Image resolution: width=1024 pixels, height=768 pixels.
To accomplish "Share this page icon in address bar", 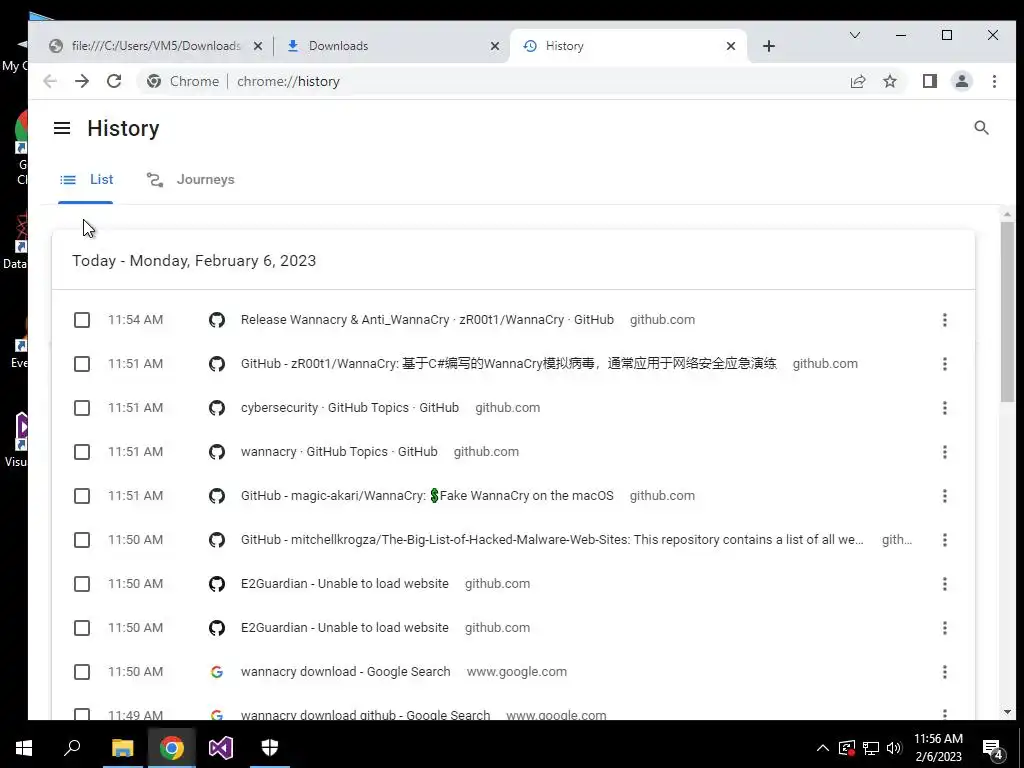I will coord(857,81).
